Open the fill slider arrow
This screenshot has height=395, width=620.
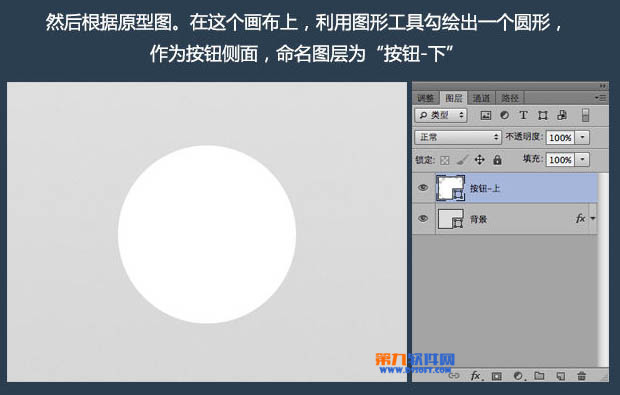(x=582, y=160)
